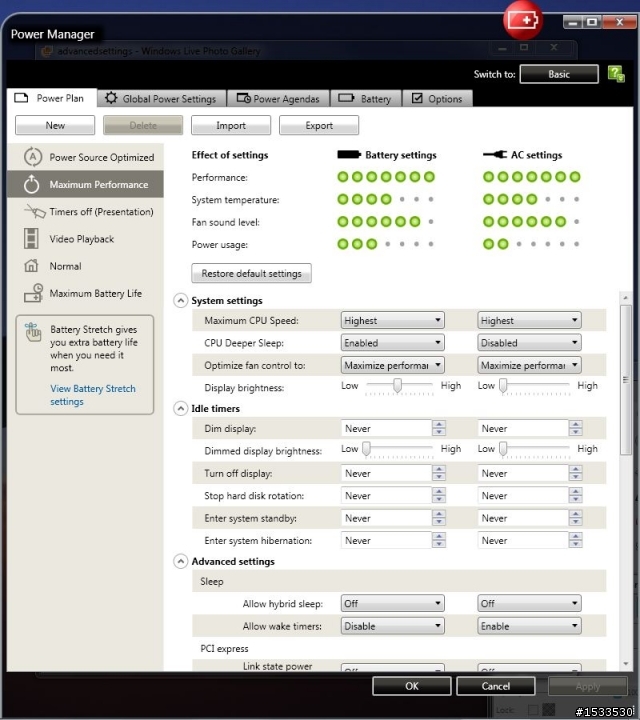Open AC Allow hybrid sleep dropdown

pyautogui.click(x=529, y=603)
